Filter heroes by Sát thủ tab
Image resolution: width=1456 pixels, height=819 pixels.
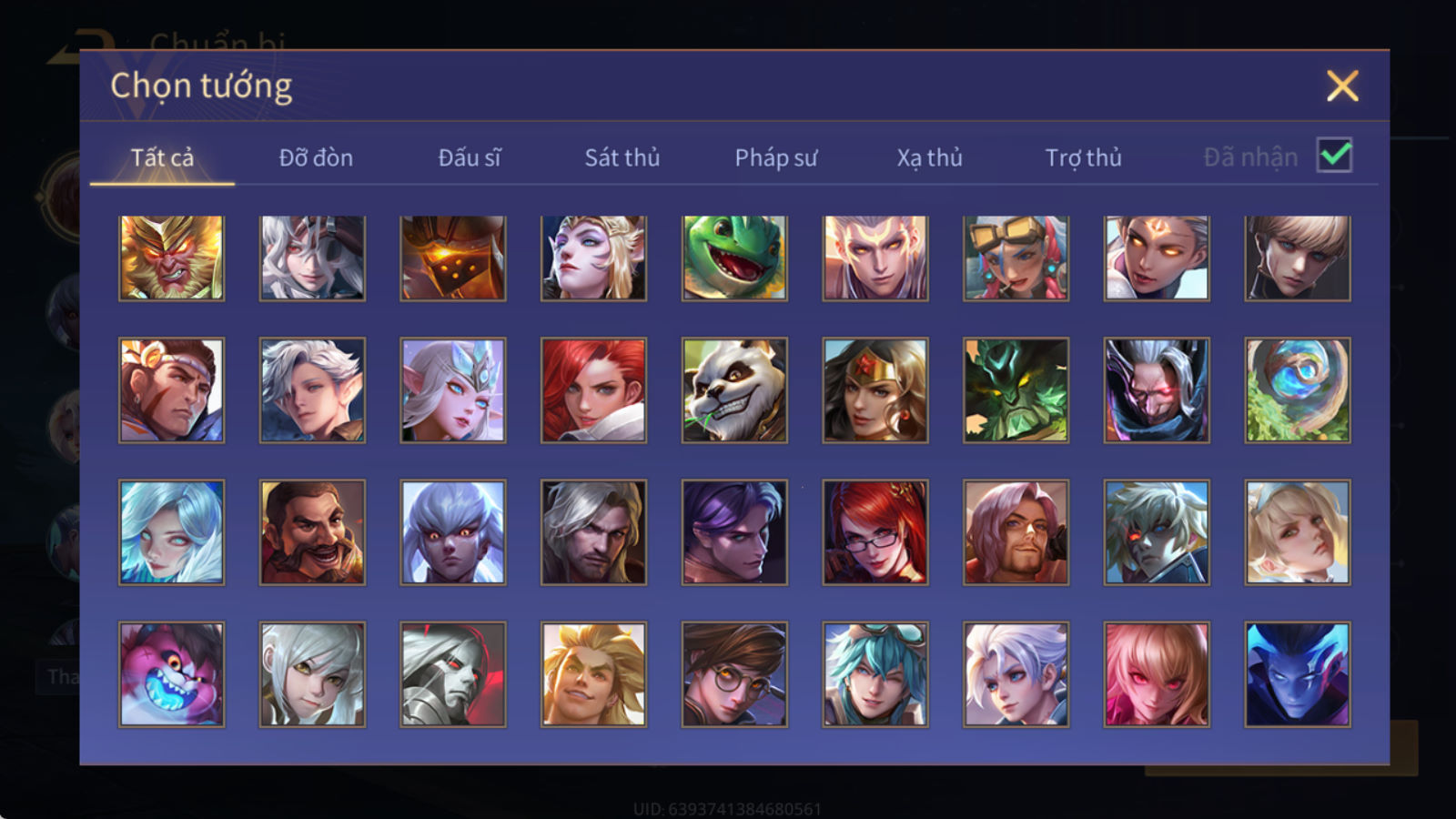pyautogui.click(x=622, y=157)
